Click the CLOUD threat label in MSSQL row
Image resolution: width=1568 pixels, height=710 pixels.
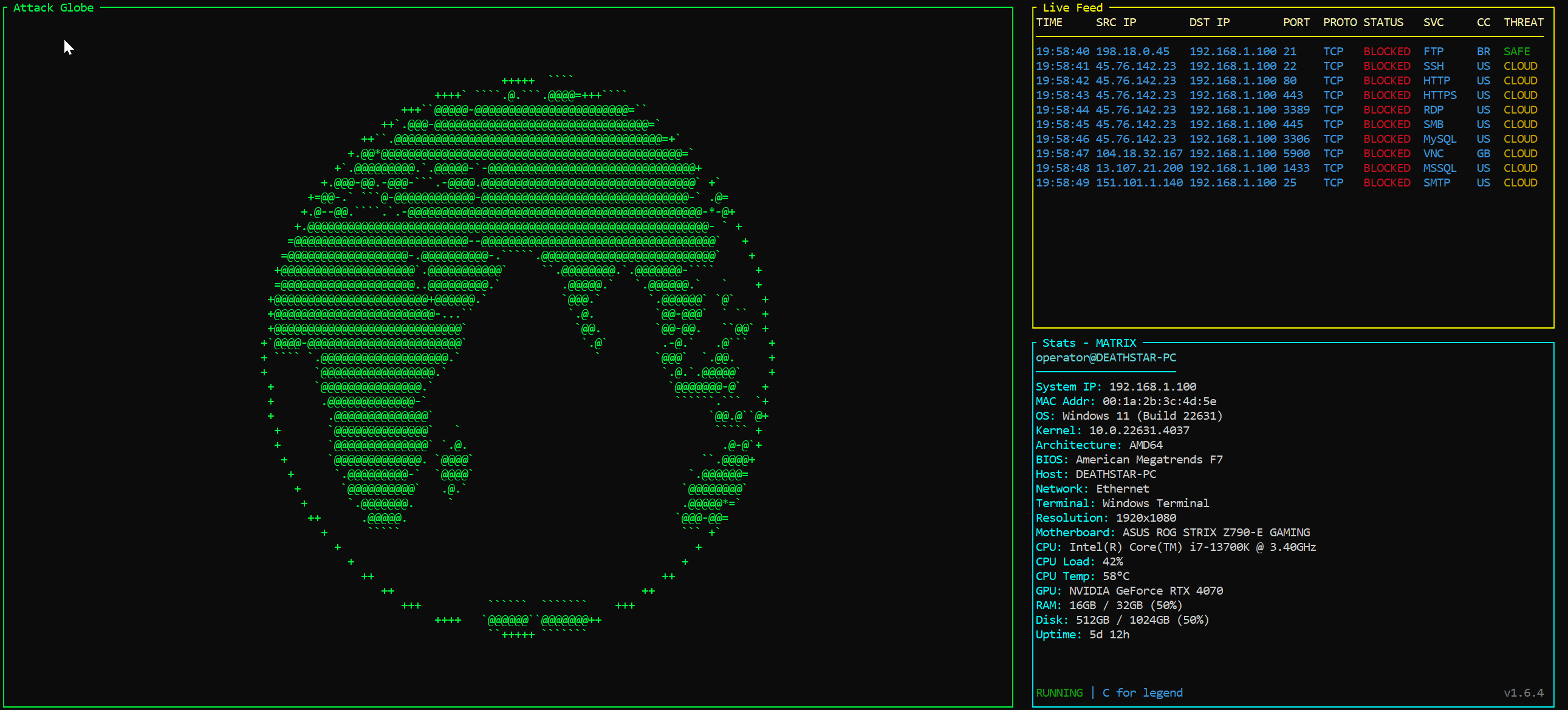coord(1521,168)
